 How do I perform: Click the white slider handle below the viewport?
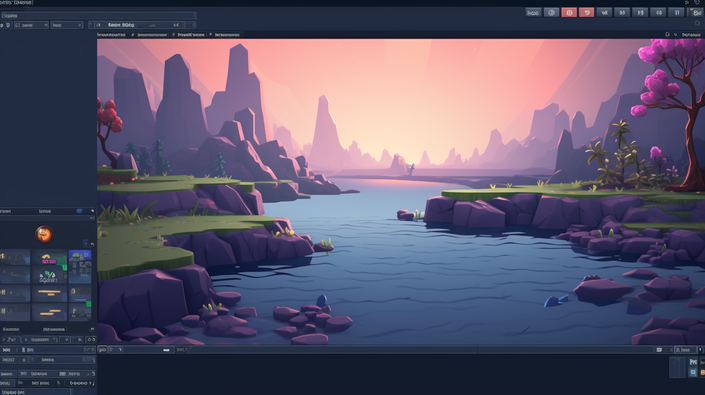coord(166,350)
